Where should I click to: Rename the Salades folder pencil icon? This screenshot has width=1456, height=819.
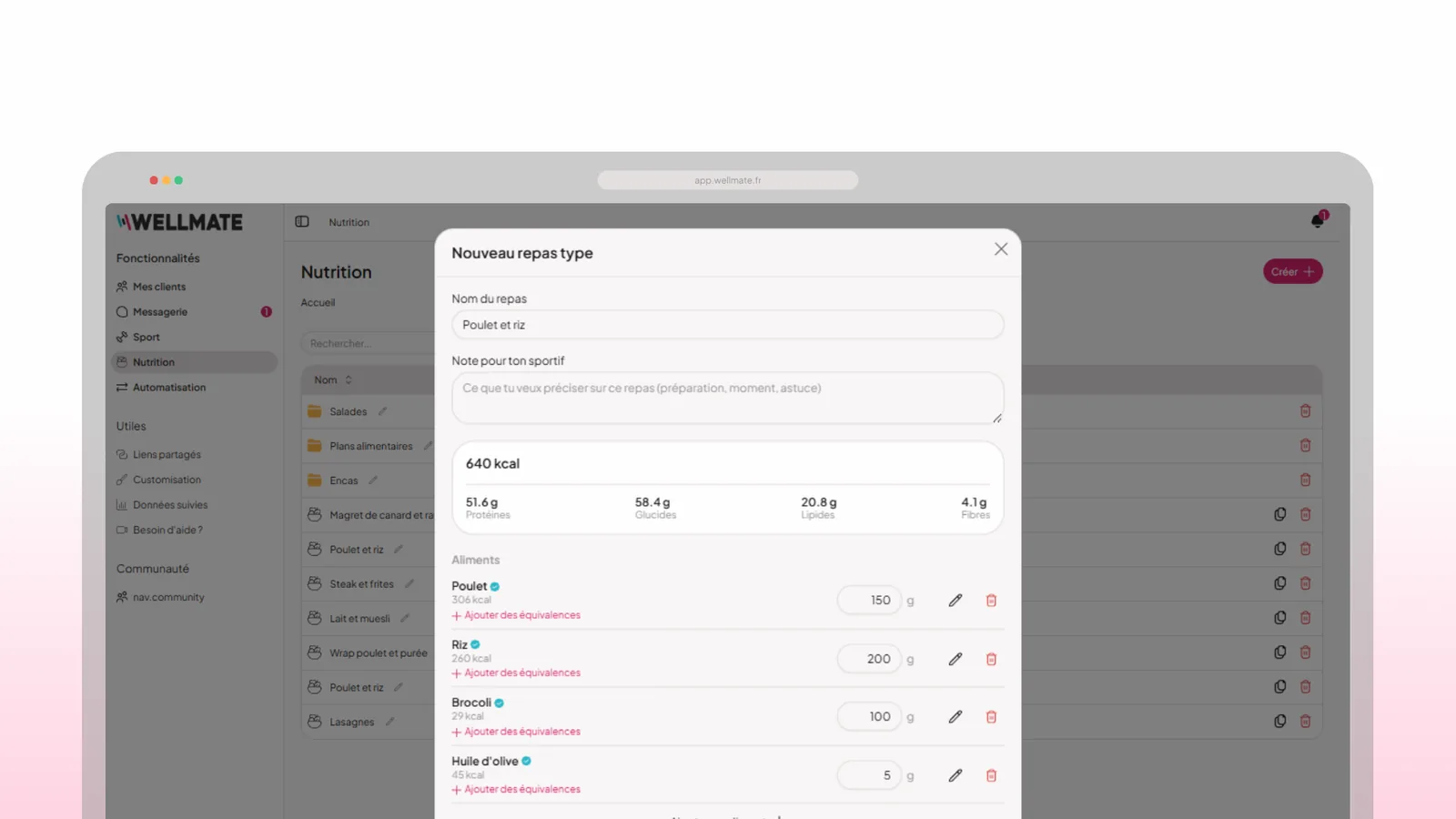tap(383, 412)
